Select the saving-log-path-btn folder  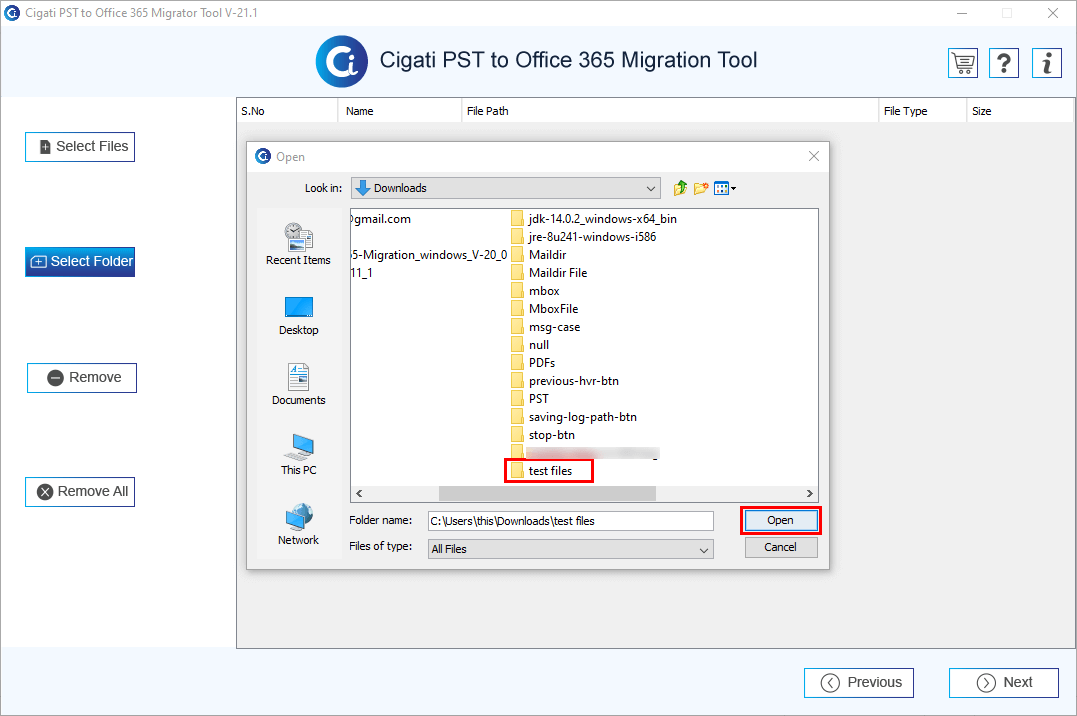tap(574, 417)
